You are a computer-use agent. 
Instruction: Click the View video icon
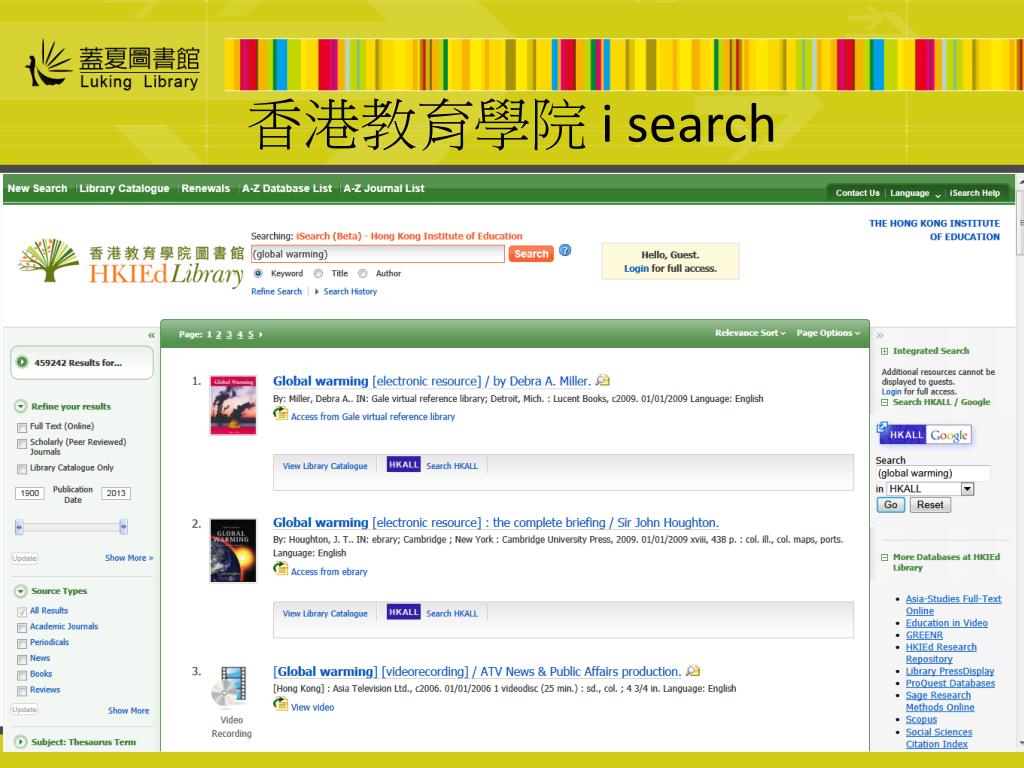tap(280, 705)
